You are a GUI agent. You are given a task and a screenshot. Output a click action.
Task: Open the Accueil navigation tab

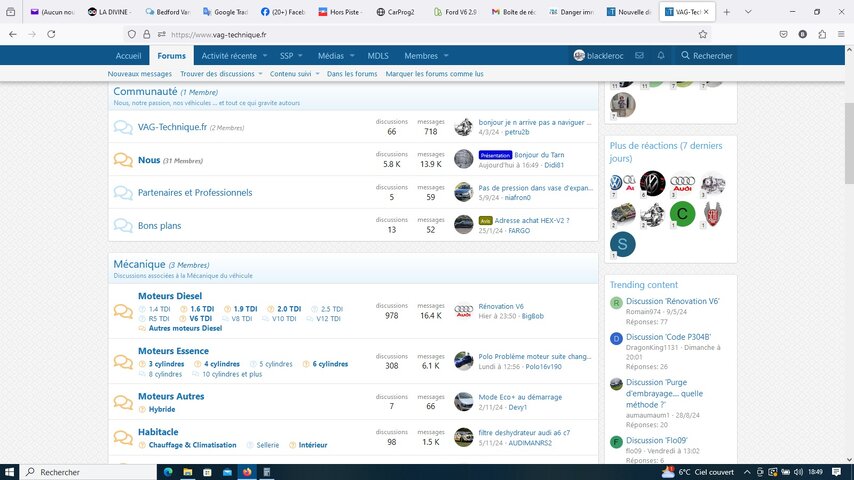128,56
